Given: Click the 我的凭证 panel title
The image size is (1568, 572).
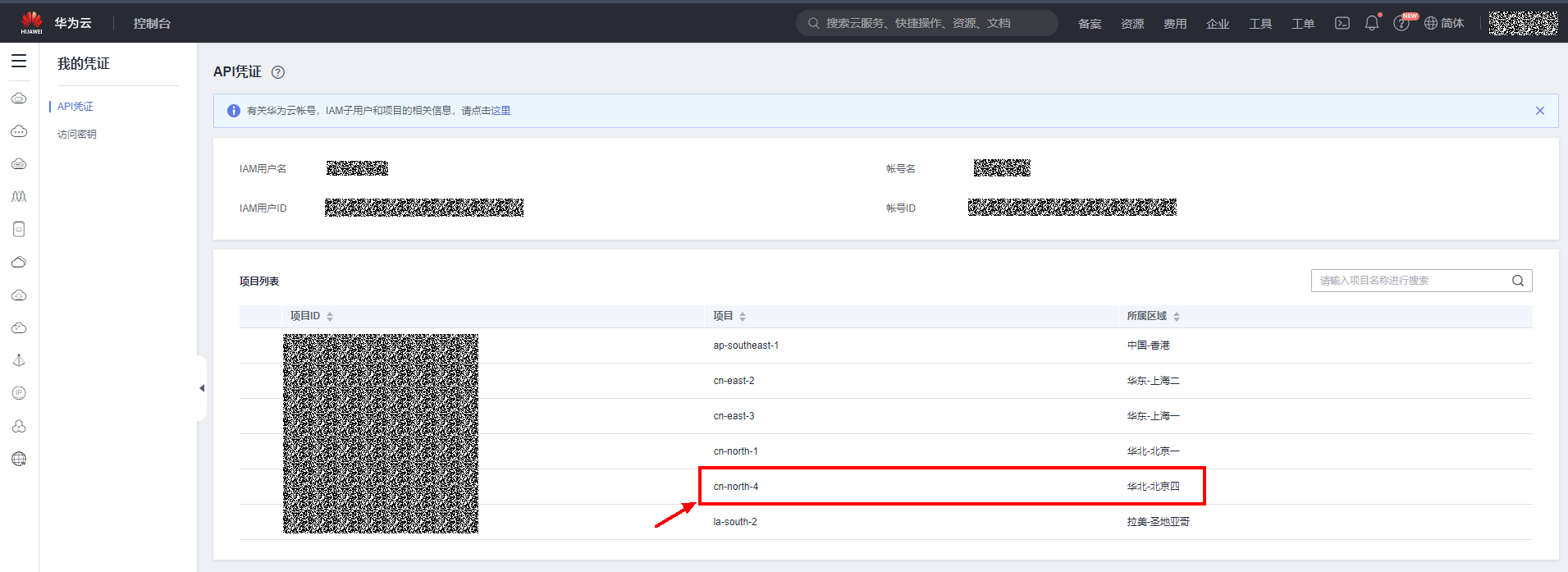Looking at the screenshot, I should tap(84, 63).
